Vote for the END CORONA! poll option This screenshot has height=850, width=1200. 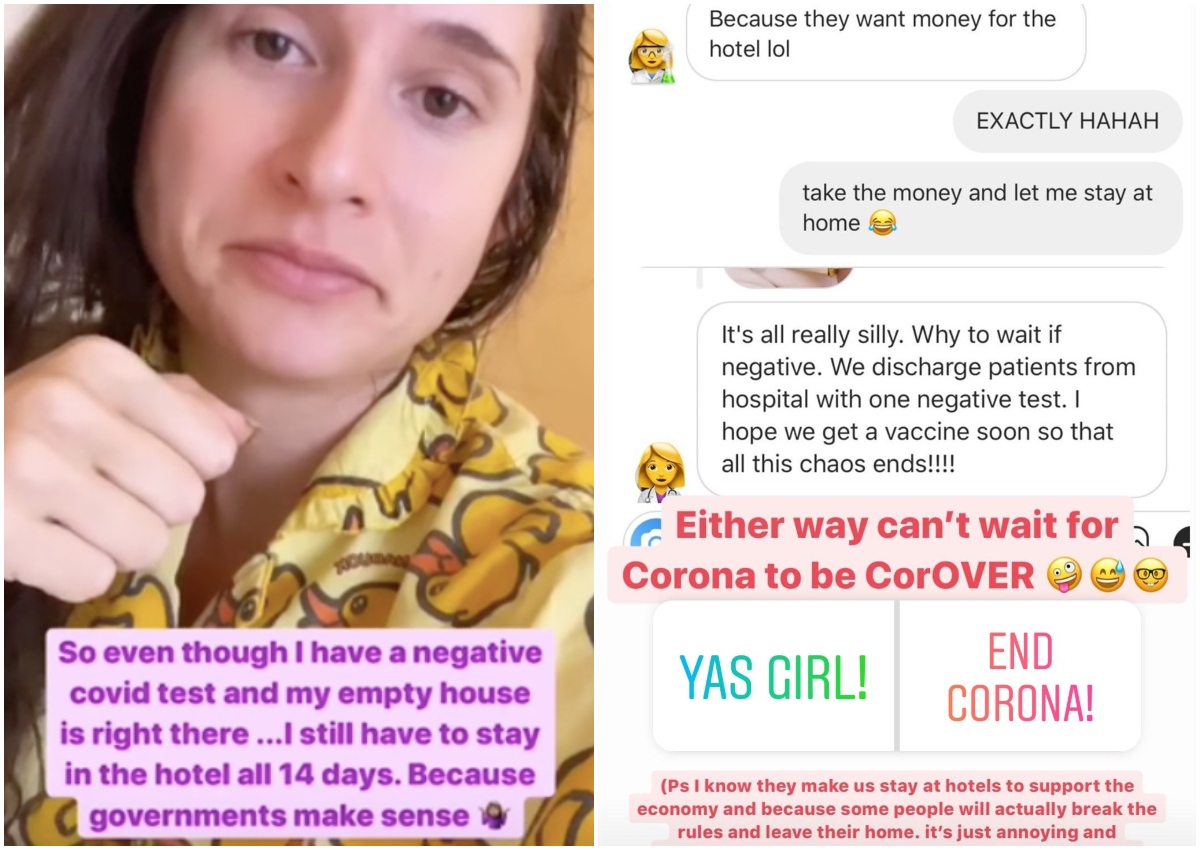tap(1020, 676)
